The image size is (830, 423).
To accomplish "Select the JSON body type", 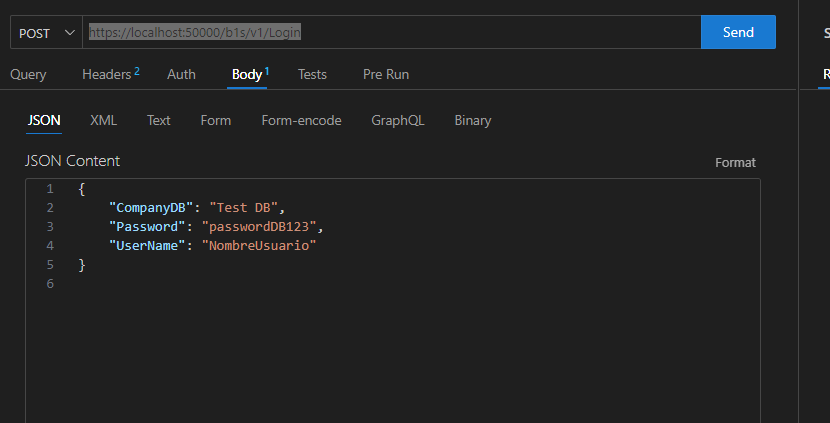I will tap(43, 121).
